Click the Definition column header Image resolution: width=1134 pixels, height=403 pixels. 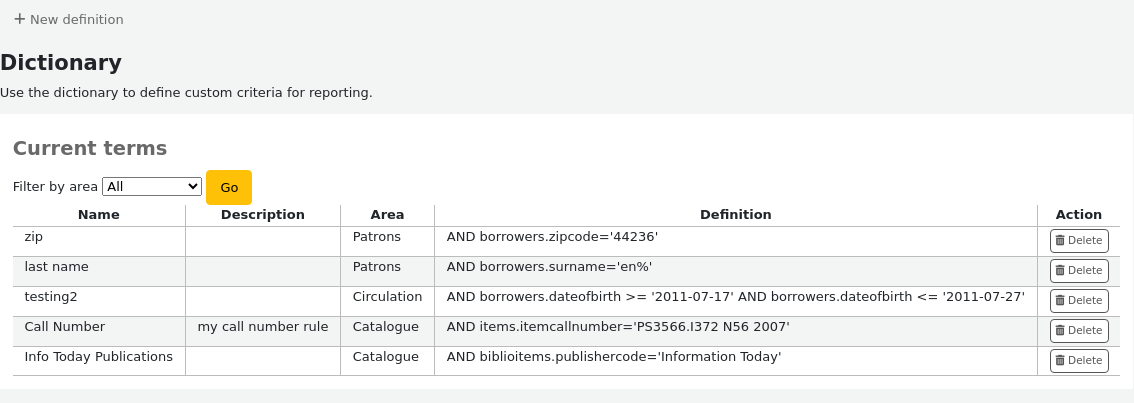(735, 215)
